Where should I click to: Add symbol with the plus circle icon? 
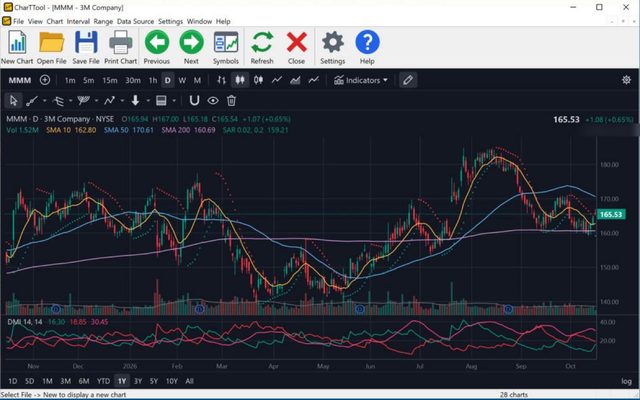pyautogui.click(x=45, y=80)
